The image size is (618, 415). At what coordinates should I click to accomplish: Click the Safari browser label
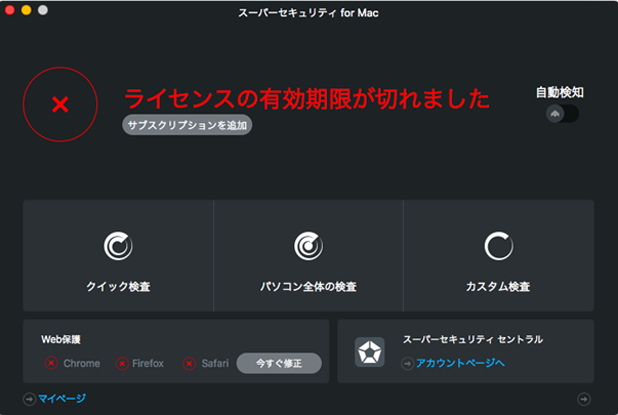215,363
